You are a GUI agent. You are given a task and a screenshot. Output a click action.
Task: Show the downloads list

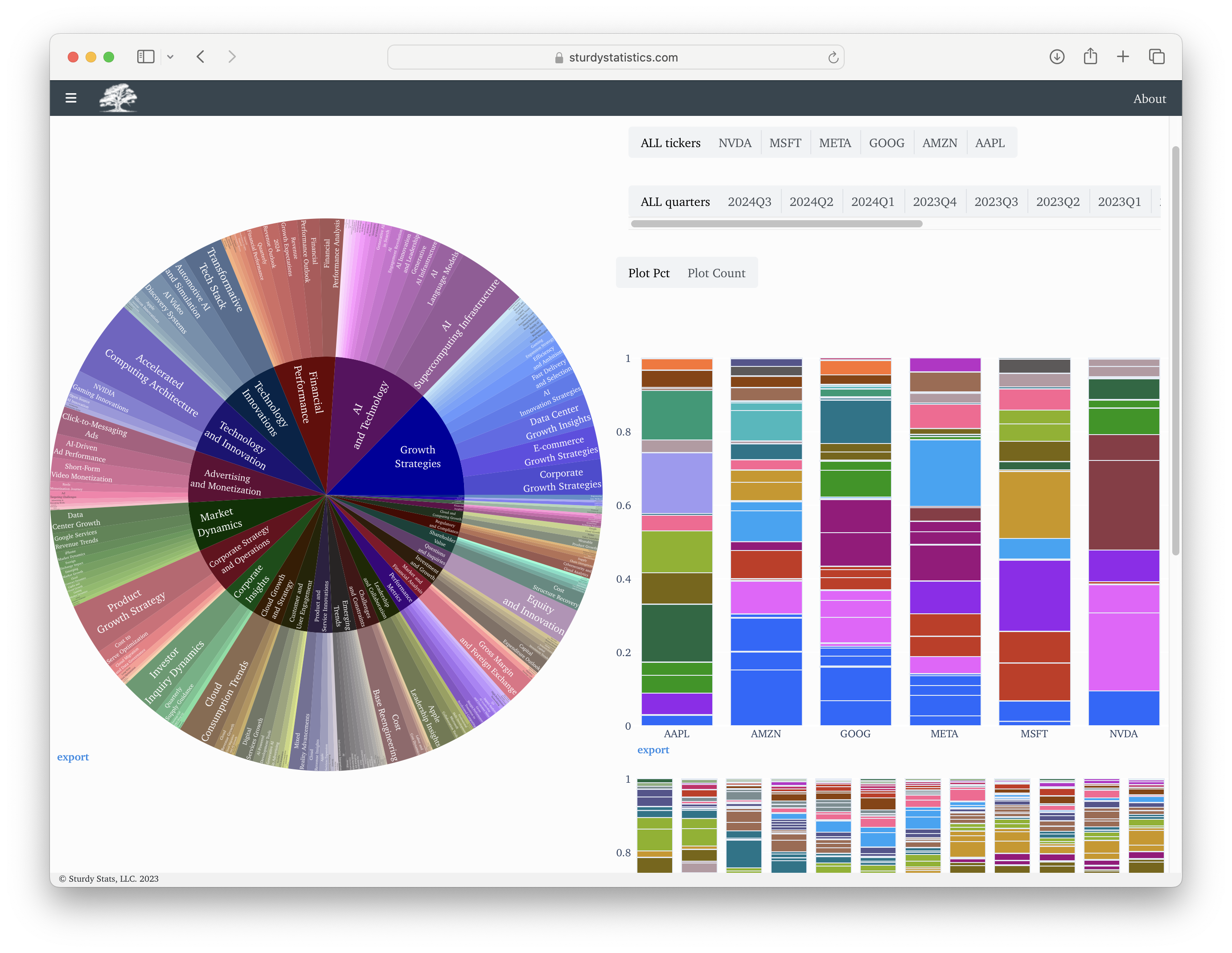click(1057, 57)
